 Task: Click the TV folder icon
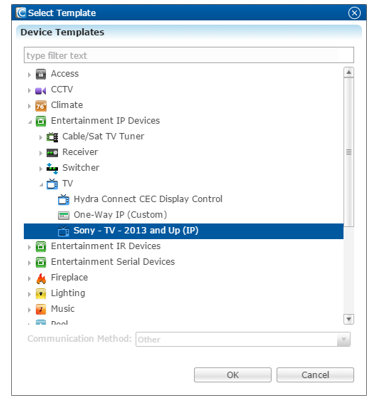tap(52, 183)
